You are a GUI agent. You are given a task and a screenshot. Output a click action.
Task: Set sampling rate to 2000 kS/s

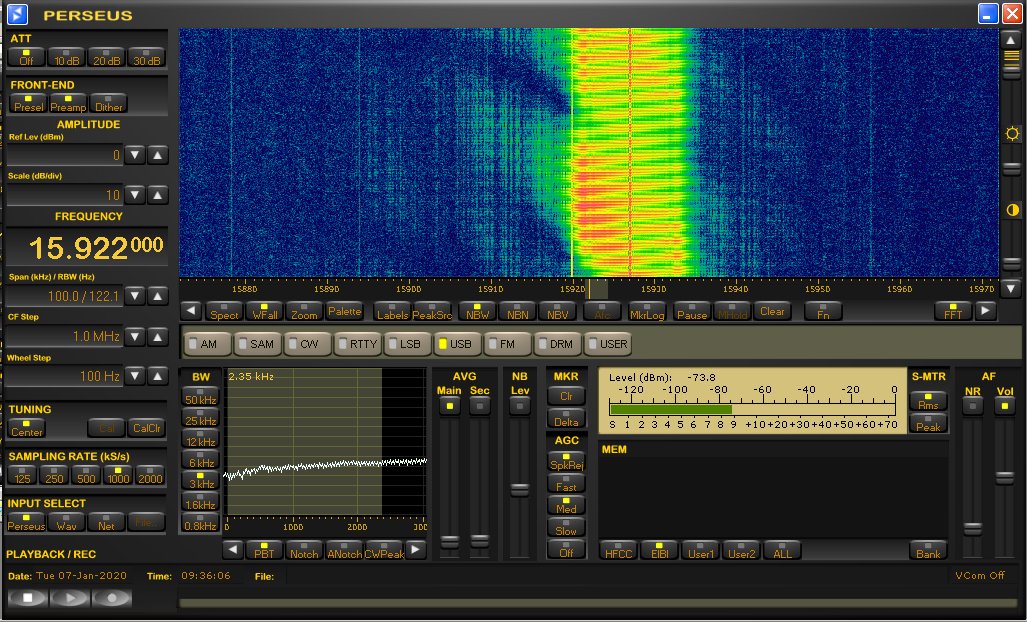click(x=150, y=475)
